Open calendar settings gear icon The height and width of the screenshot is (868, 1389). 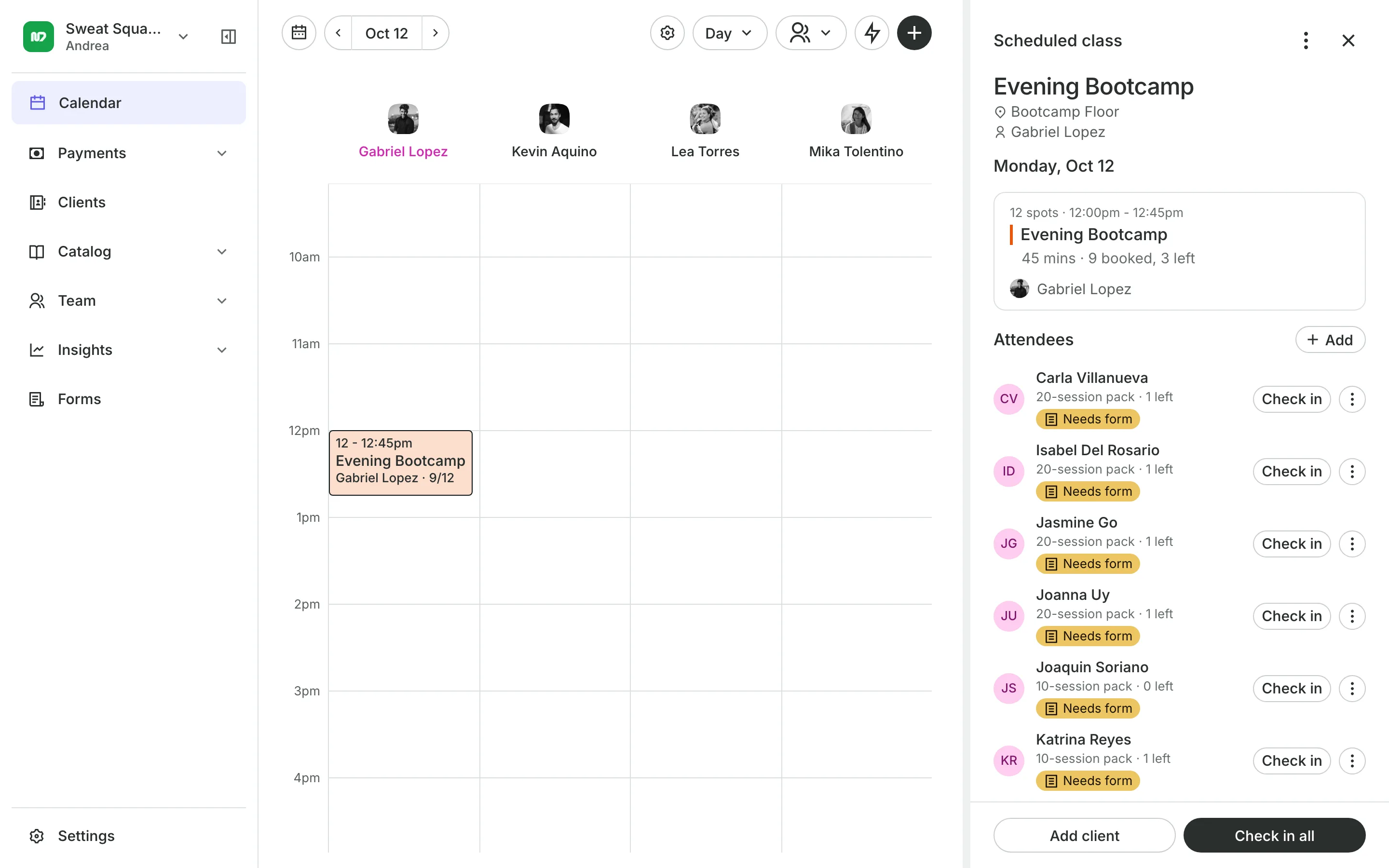click(667, 33)
